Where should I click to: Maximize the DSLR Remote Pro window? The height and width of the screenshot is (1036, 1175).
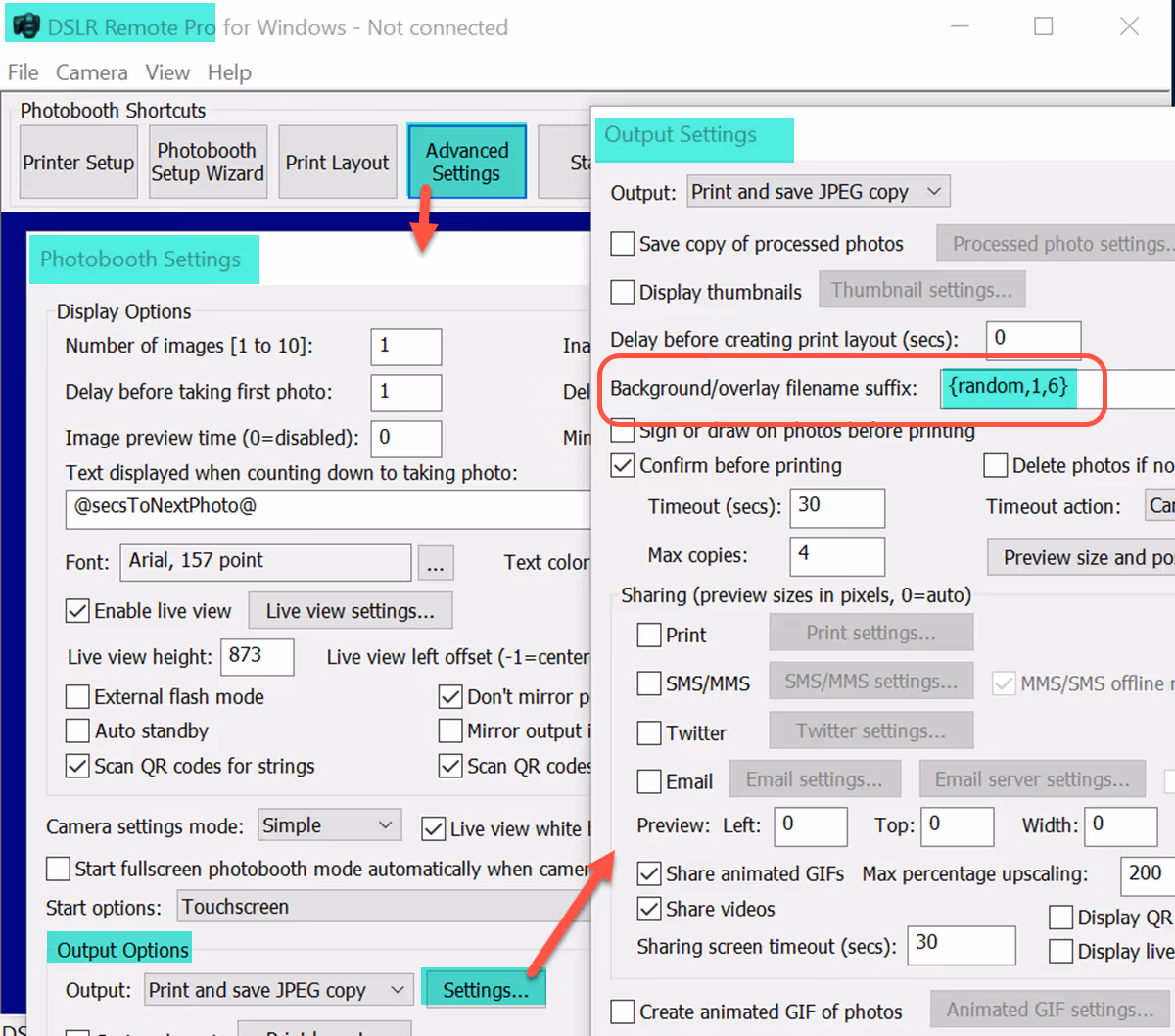[1044, 26]
